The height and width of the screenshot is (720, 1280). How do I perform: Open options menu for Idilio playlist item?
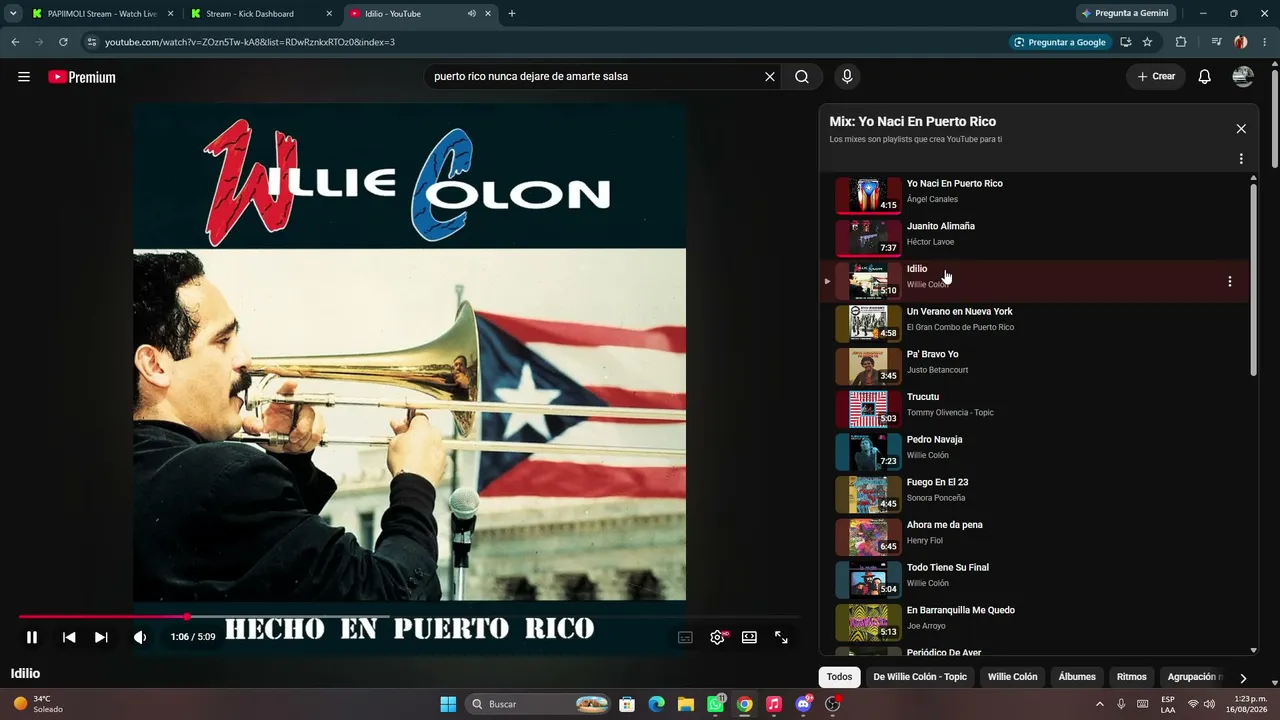click(x=1230, y=282)
